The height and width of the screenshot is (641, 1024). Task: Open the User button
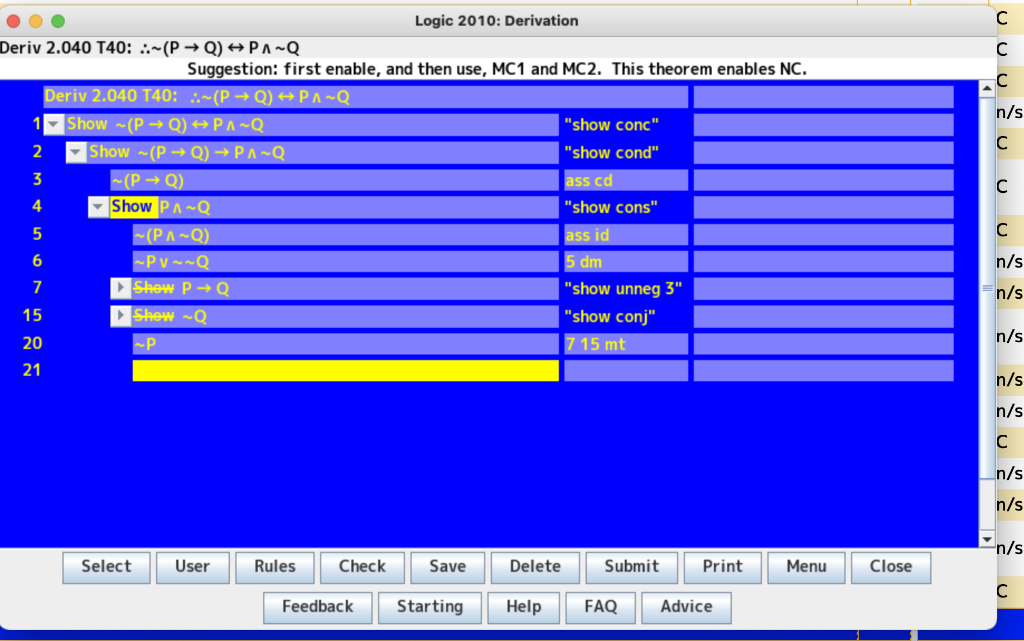click(x=193, y=567)
